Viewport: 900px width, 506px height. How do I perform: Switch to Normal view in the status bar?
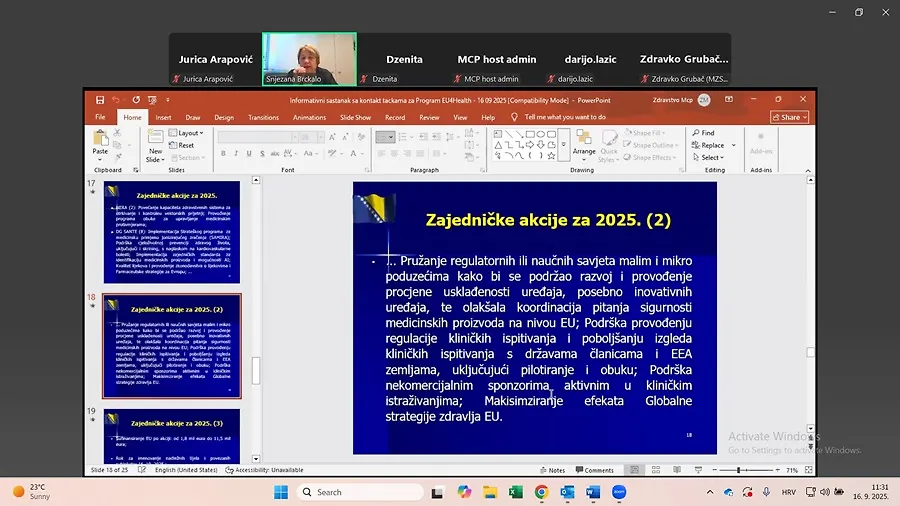pos(634,470)
